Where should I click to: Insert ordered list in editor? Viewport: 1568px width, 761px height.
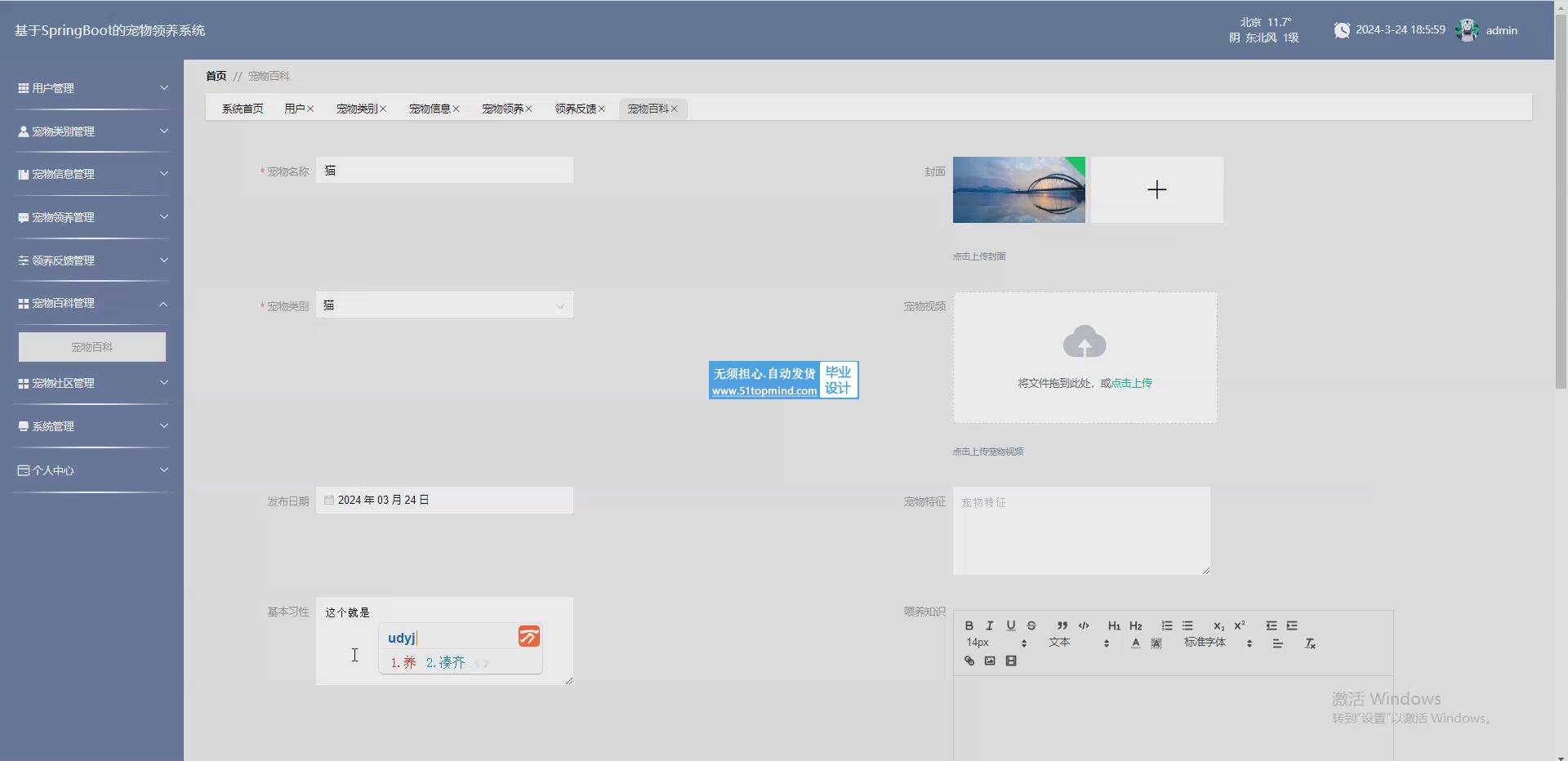click(x=1167, y=625)
